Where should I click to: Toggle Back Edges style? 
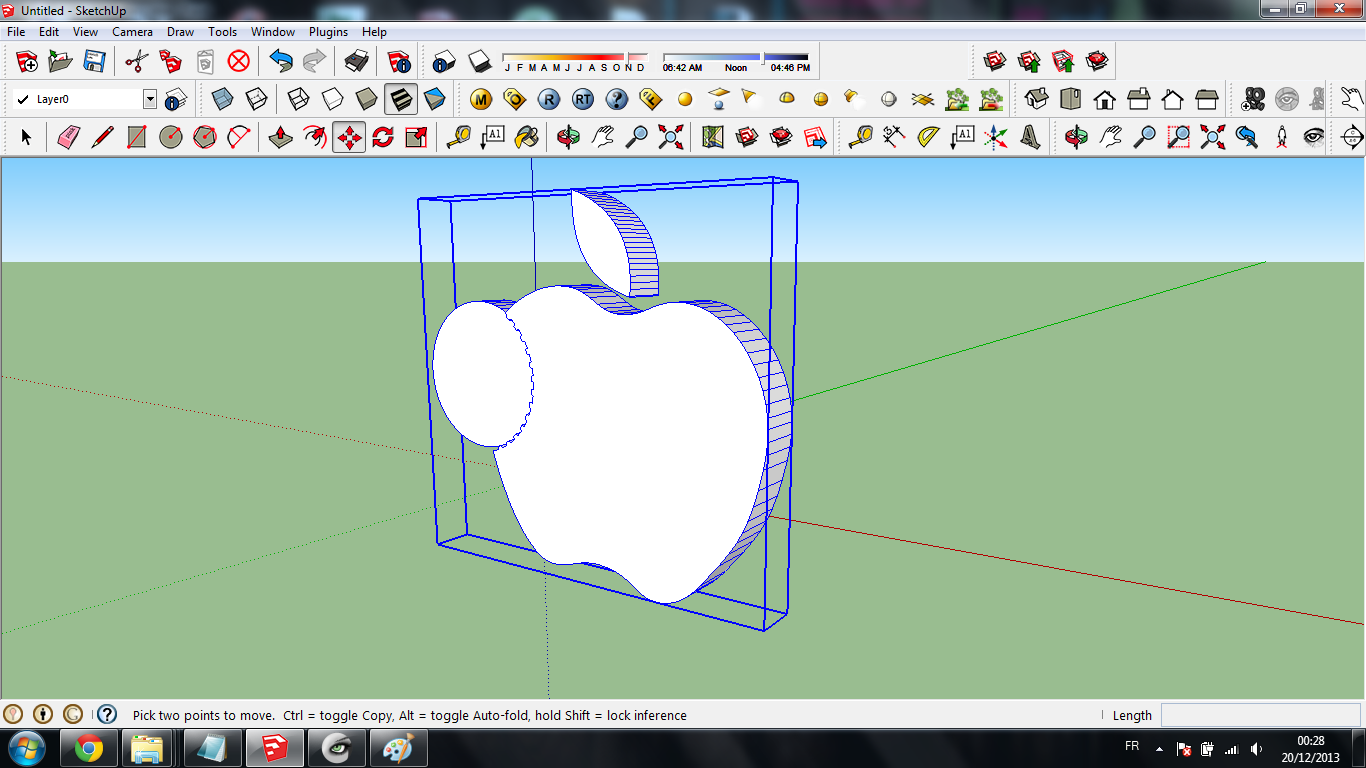[x=256, y=99]
